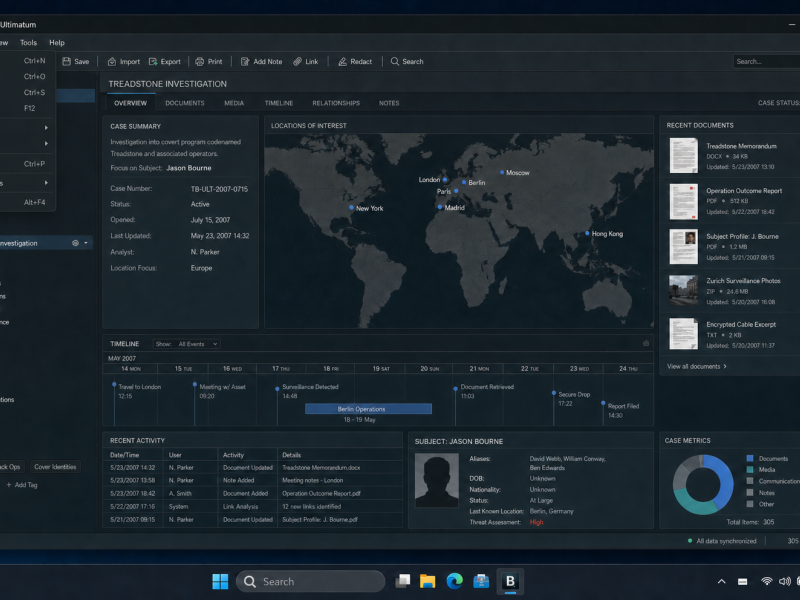Click the face icon on the investigation tree row
800x600 pixels.
tap(76, 243)
